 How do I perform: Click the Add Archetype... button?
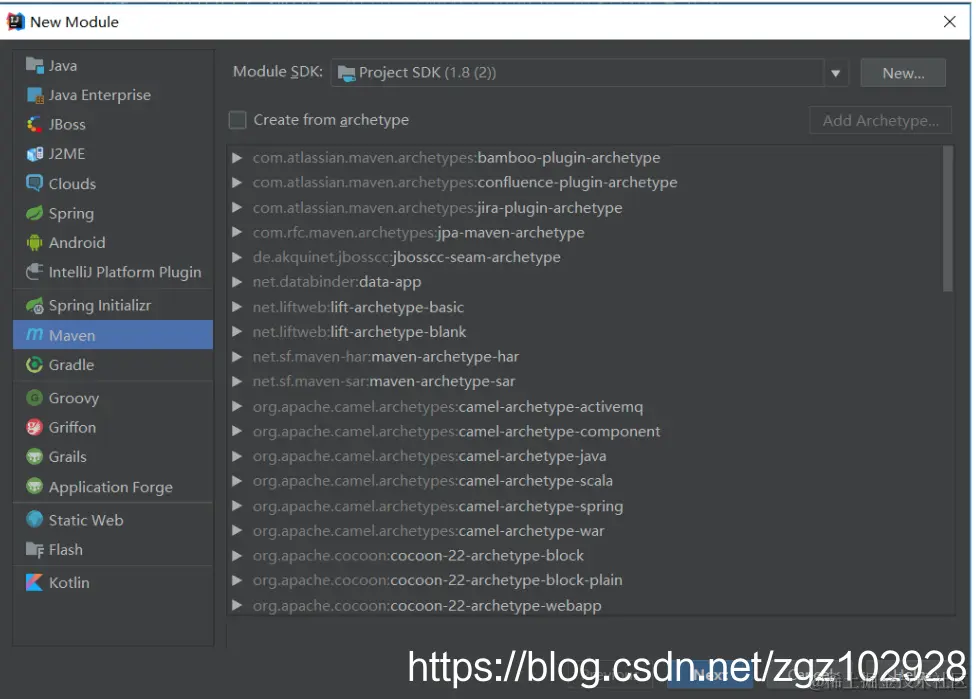pyautogui.click(x=880, y=120)
